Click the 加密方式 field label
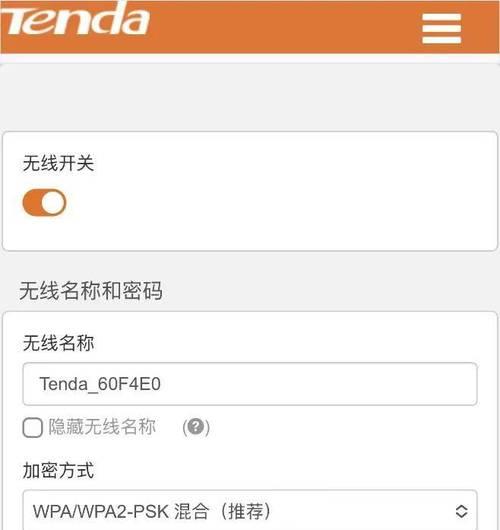This screenshot has height=530, width=500. [58, 471]
